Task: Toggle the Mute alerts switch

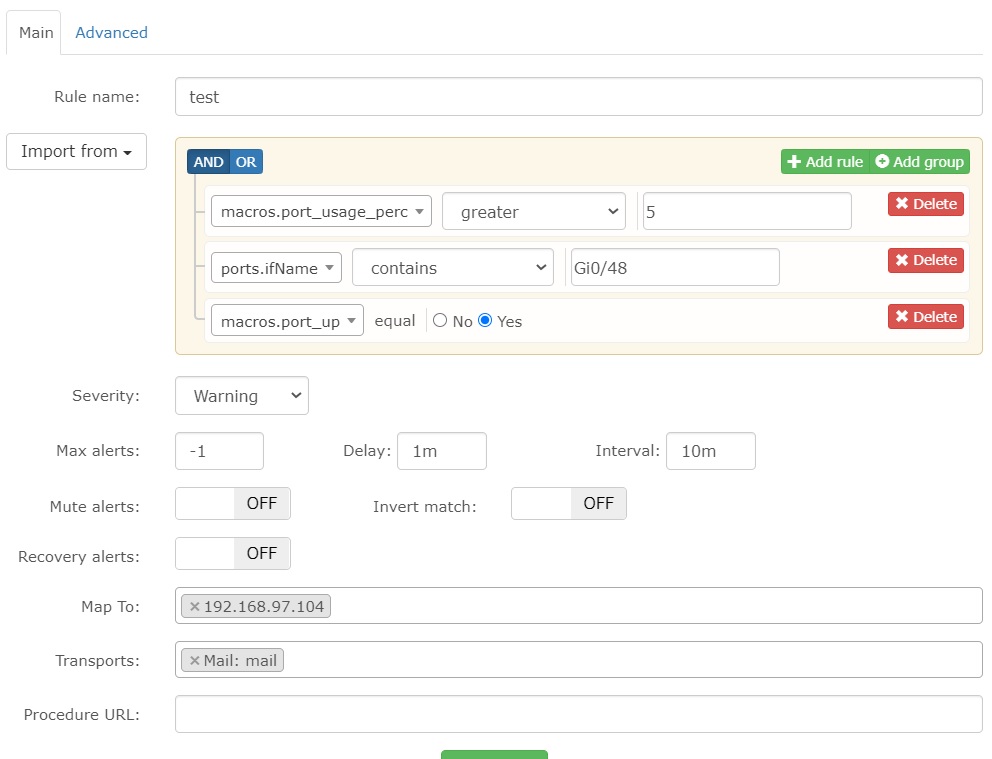Action: click(x=233, y=503)
